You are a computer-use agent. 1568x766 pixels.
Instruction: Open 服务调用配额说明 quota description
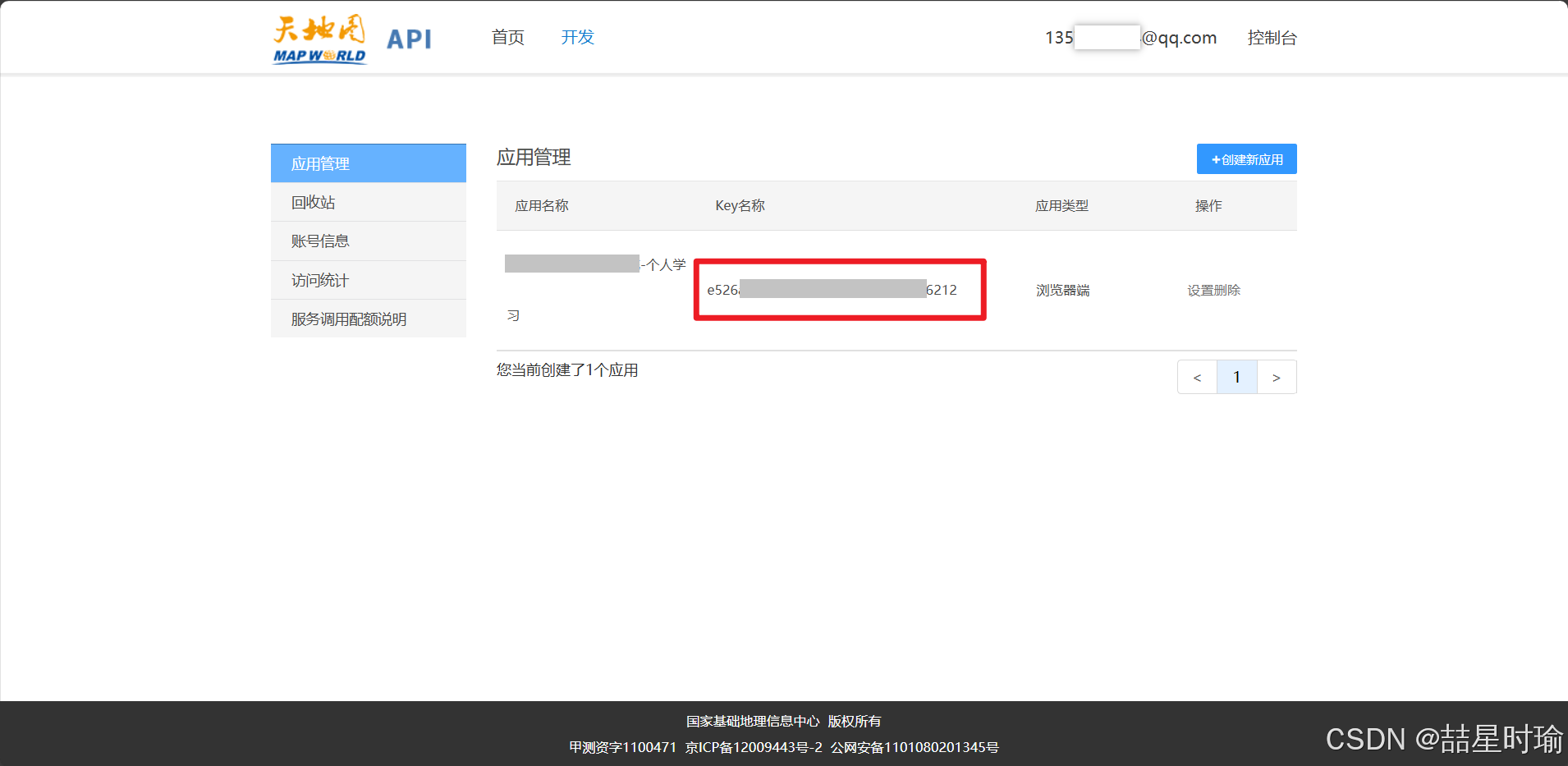point(348,319)
